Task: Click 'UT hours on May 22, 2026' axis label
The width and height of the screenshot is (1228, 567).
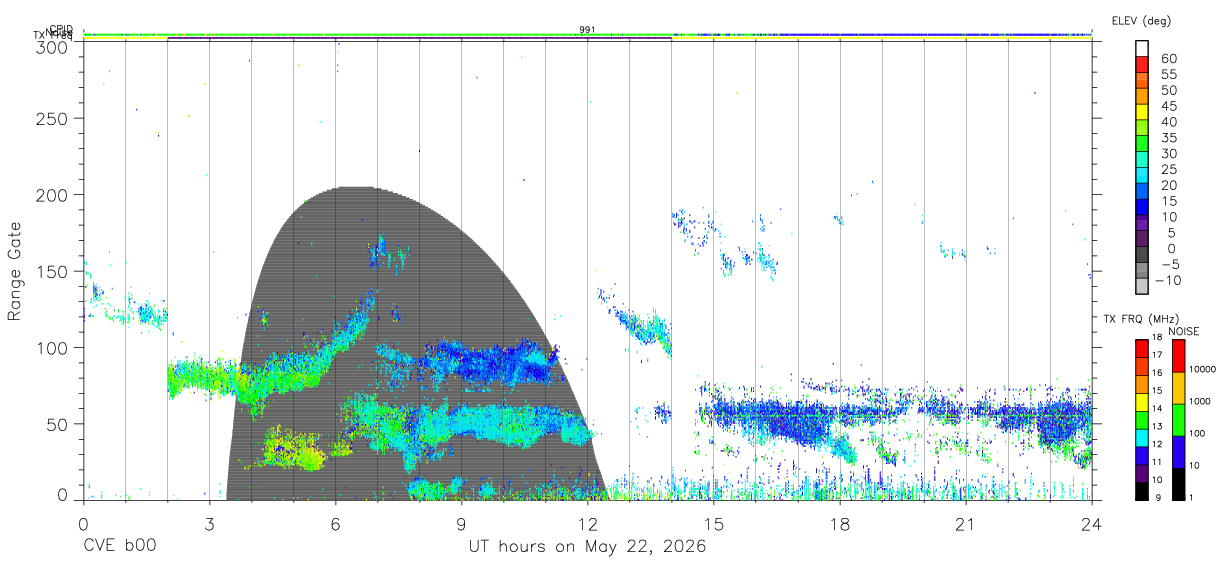Action: point(587,547)
